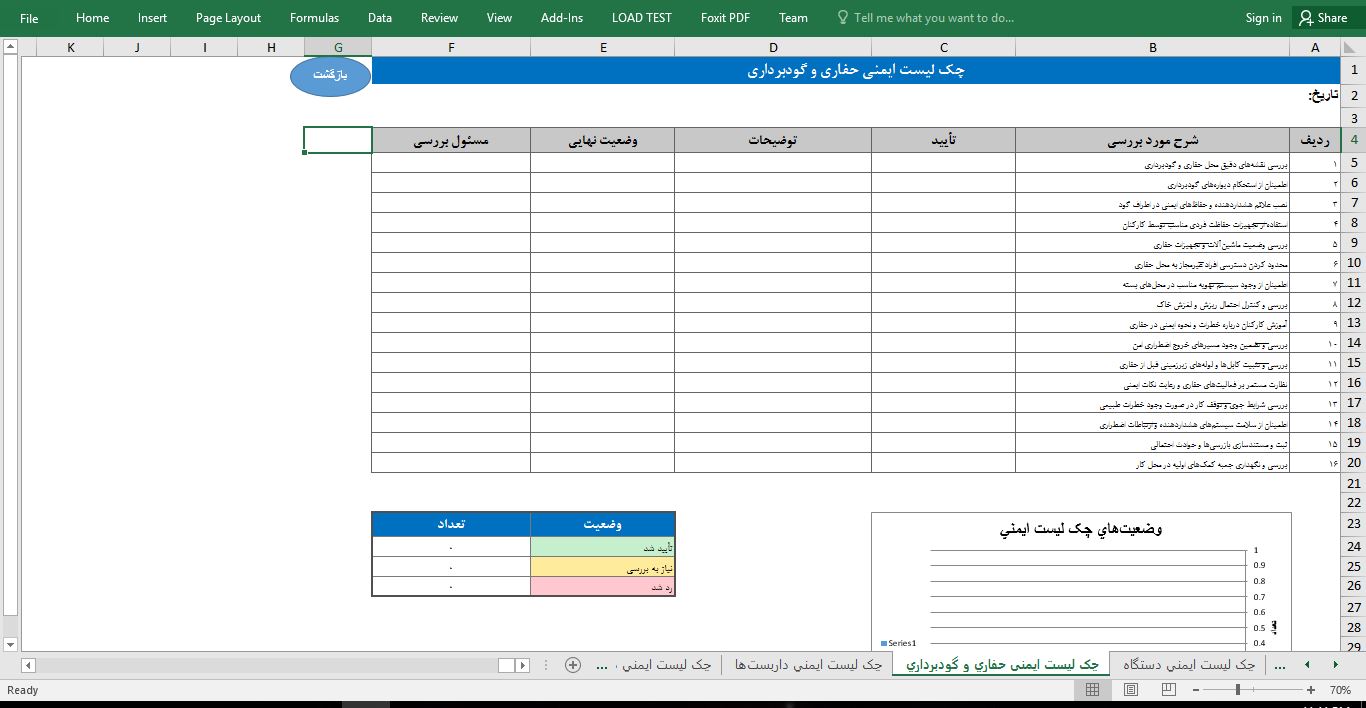Click the وضعیت header in summary table

pyautogui.click(x=603, y=524)
